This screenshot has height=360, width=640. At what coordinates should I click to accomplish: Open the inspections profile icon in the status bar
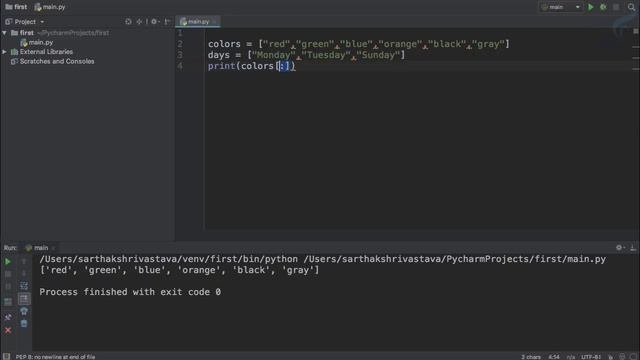pyautogui.click(x=622, y=357)
